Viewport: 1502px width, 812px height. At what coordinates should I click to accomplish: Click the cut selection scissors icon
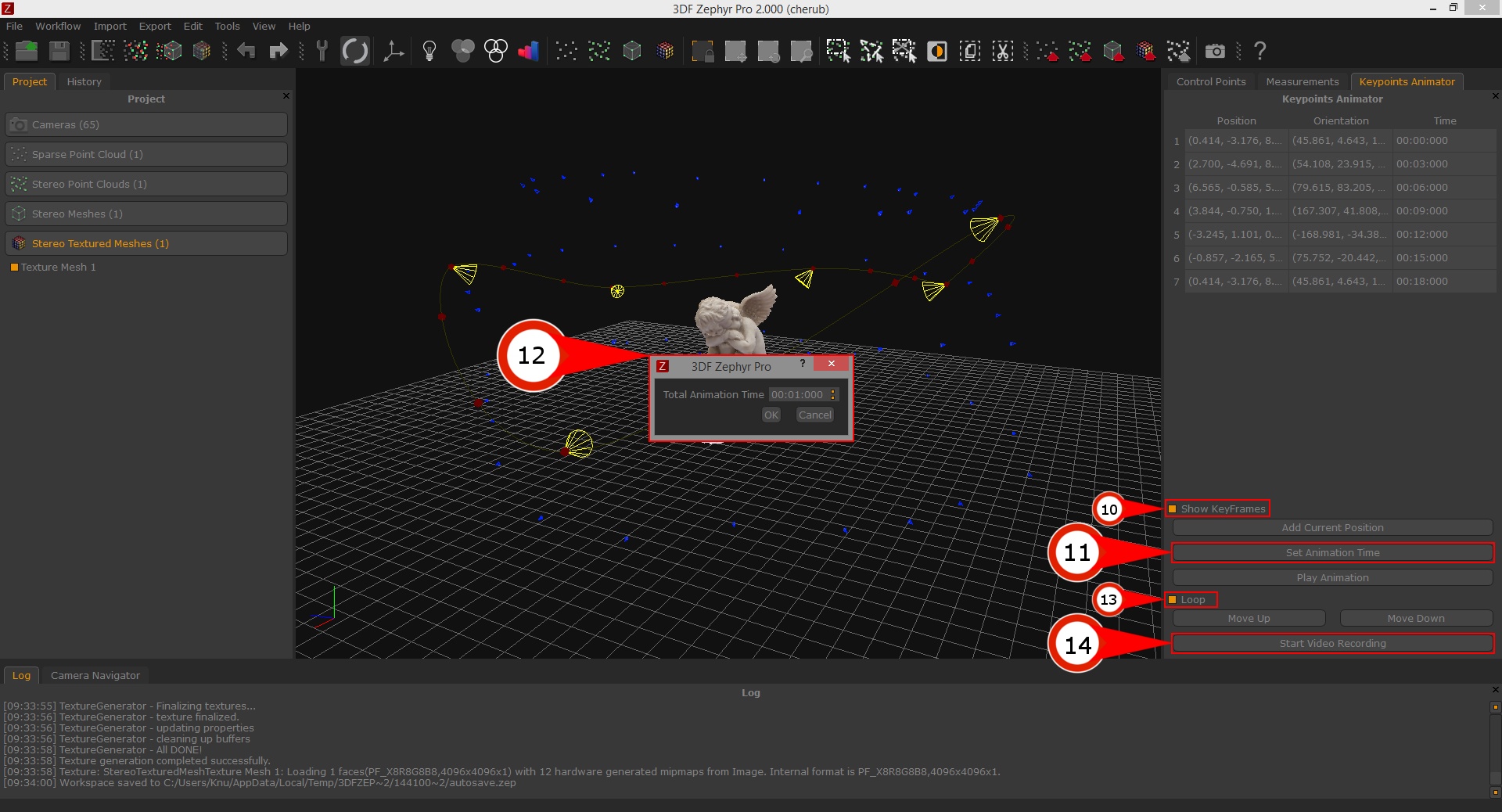point(1003,52)
